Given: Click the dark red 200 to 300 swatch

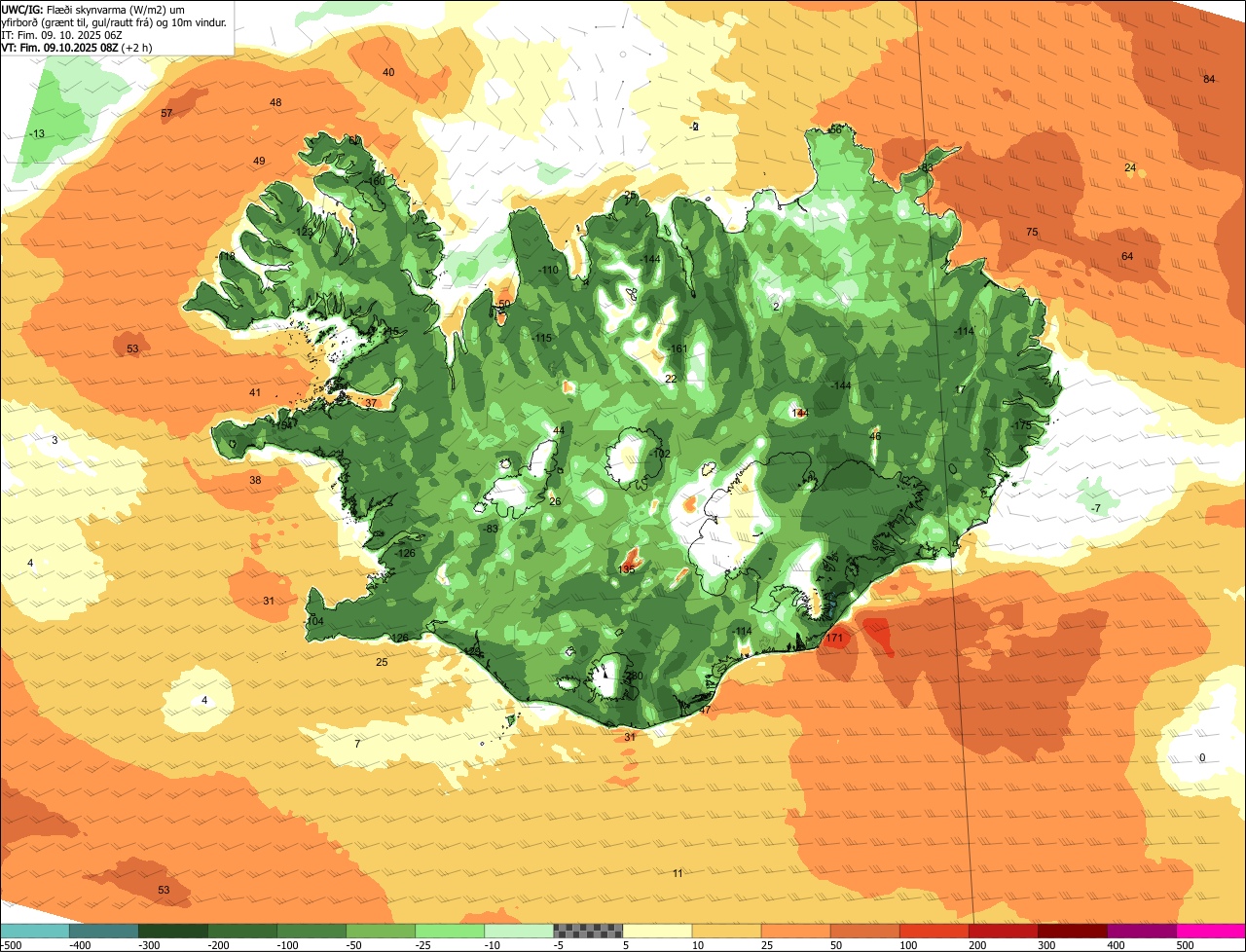Looking at the screenshot, I should click(x=1003, y=931).
